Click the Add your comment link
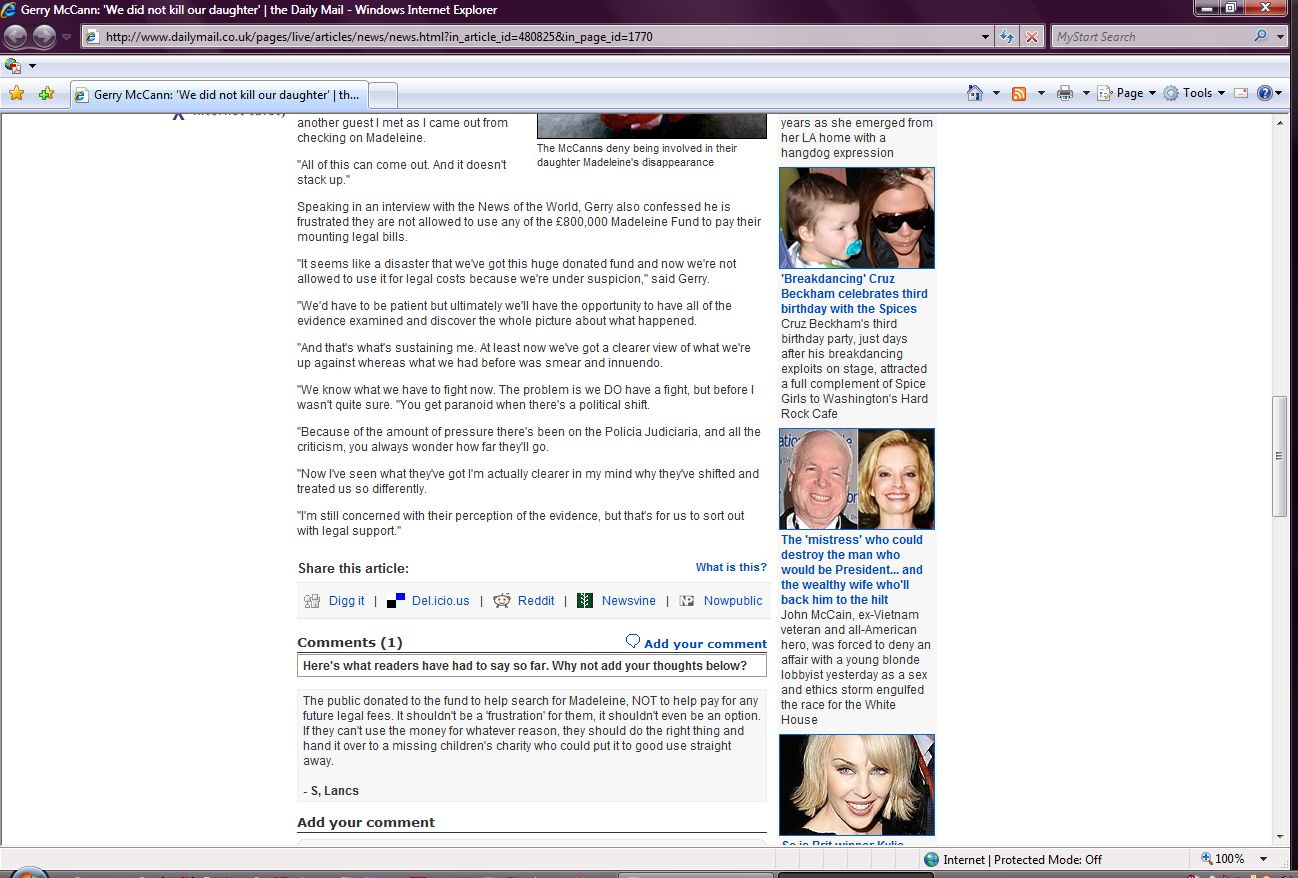Screen dimensions: 1298x878 pos(704,644)
